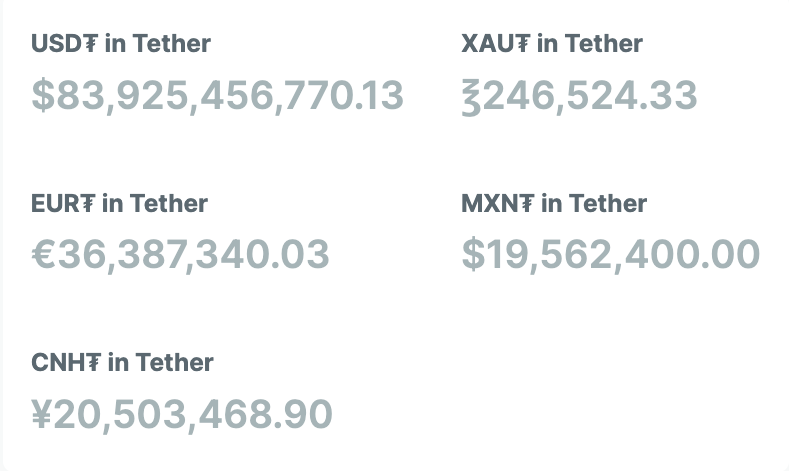
Task: Click the euro sign before 36,387,340.03
Action: (44, 255)
